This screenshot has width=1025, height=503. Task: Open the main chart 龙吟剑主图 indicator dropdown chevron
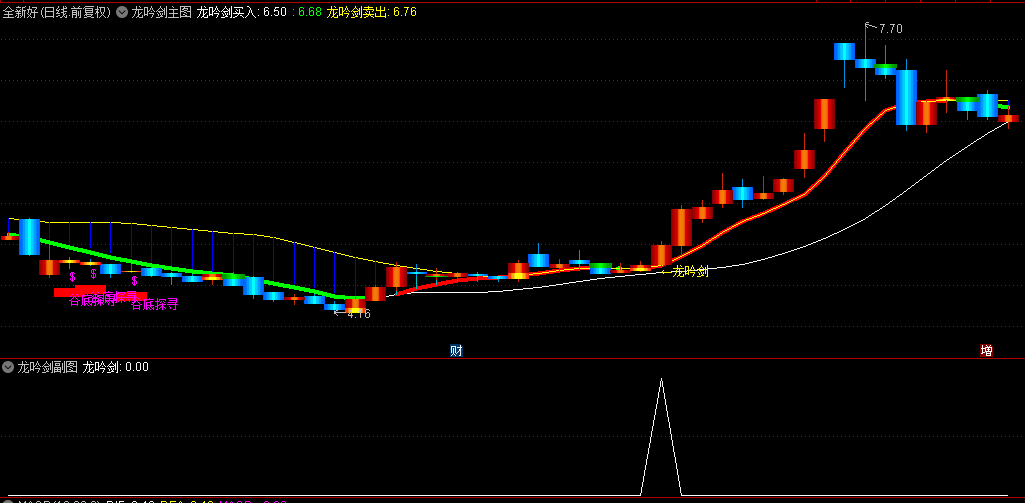point(122,12)
